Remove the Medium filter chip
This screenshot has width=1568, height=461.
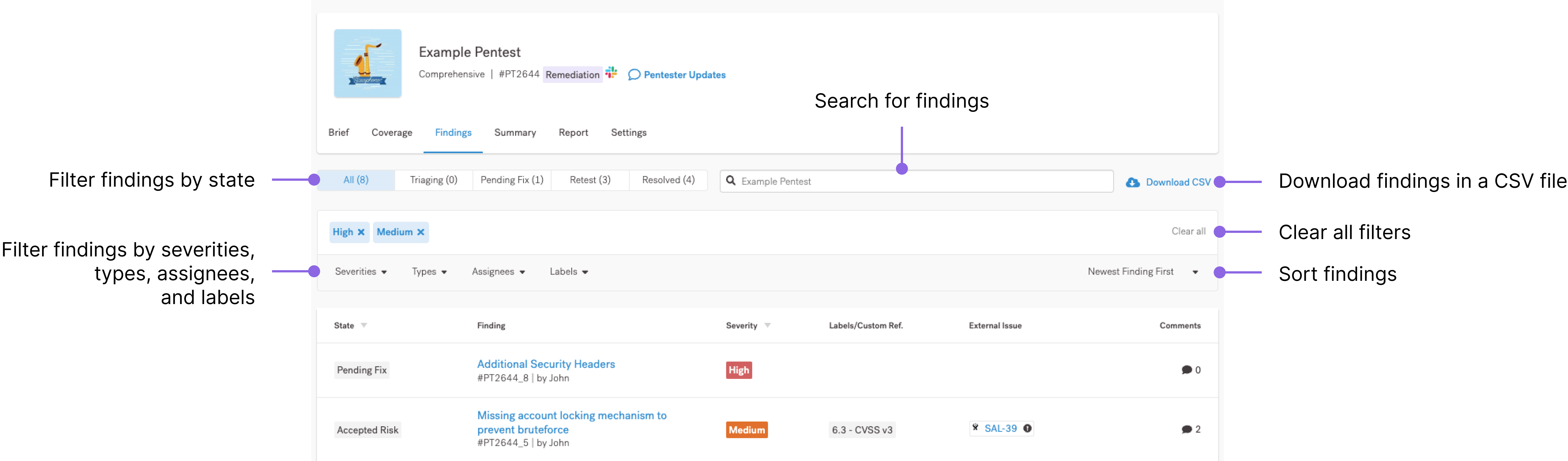tap(421, 232)
